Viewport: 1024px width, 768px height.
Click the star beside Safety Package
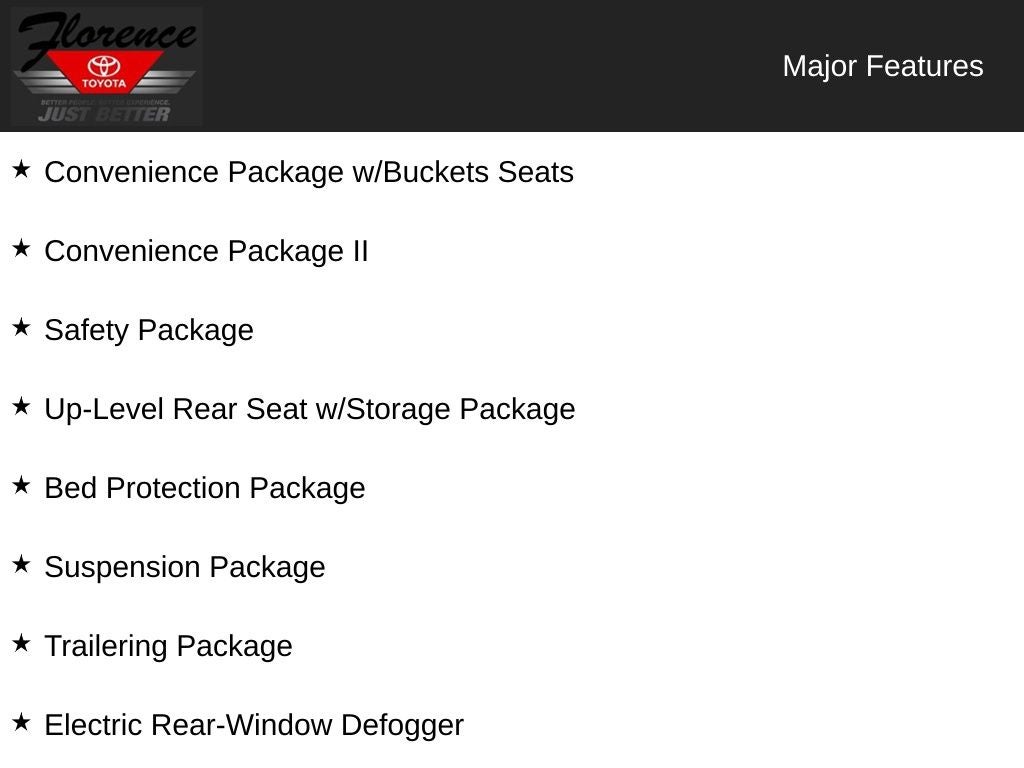22,328
